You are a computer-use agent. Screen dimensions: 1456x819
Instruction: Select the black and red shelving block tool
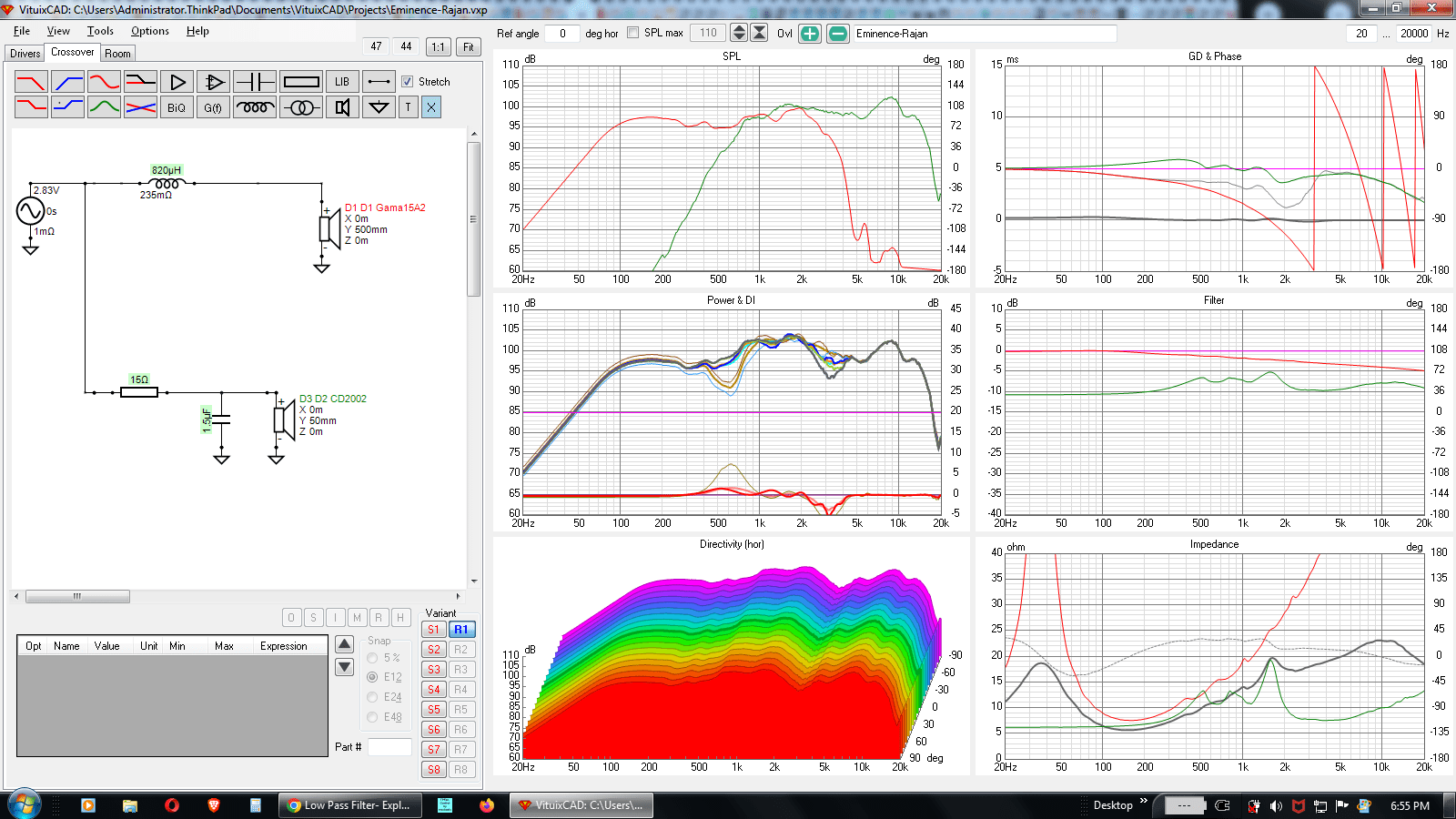click(x=141, y=82)
